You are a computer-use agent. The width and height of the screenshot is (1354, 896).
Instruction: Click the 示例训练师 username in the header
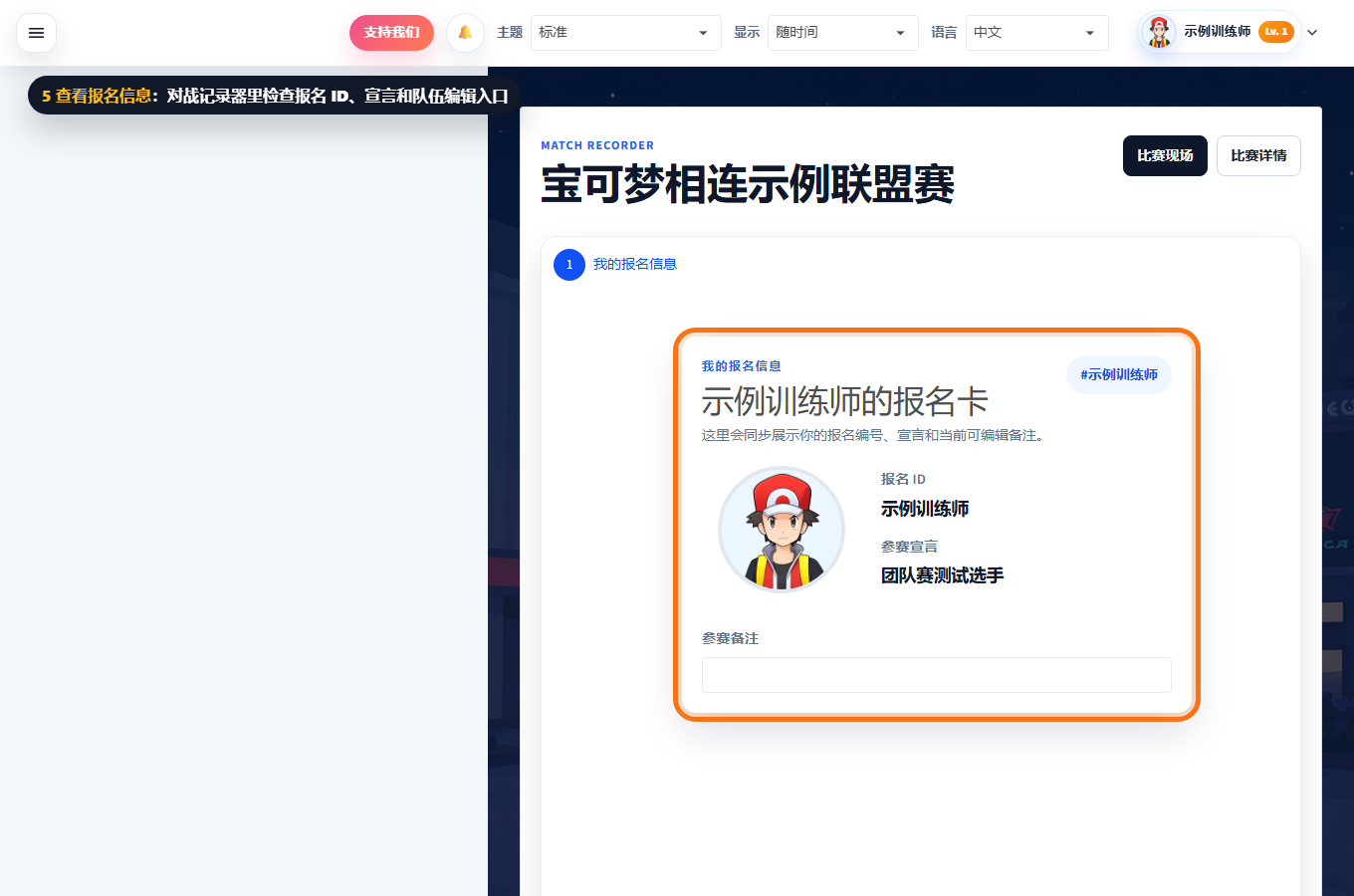(1217, 32)
